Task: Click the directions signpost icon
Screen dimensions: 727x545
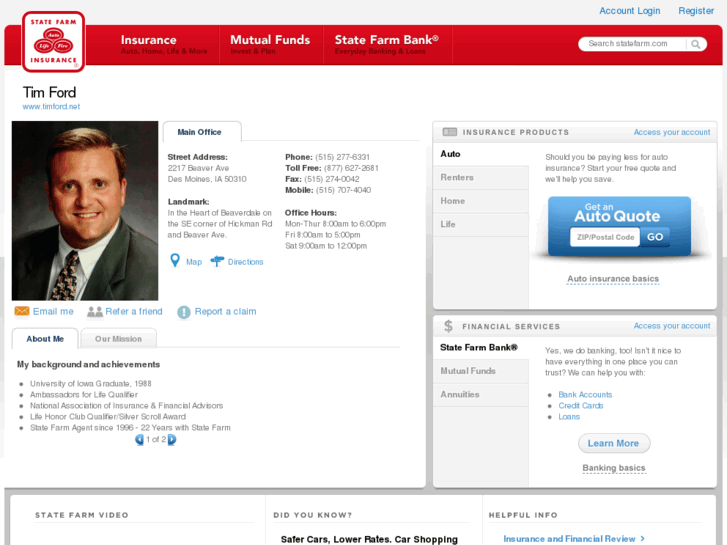Action: click(217, 262)
